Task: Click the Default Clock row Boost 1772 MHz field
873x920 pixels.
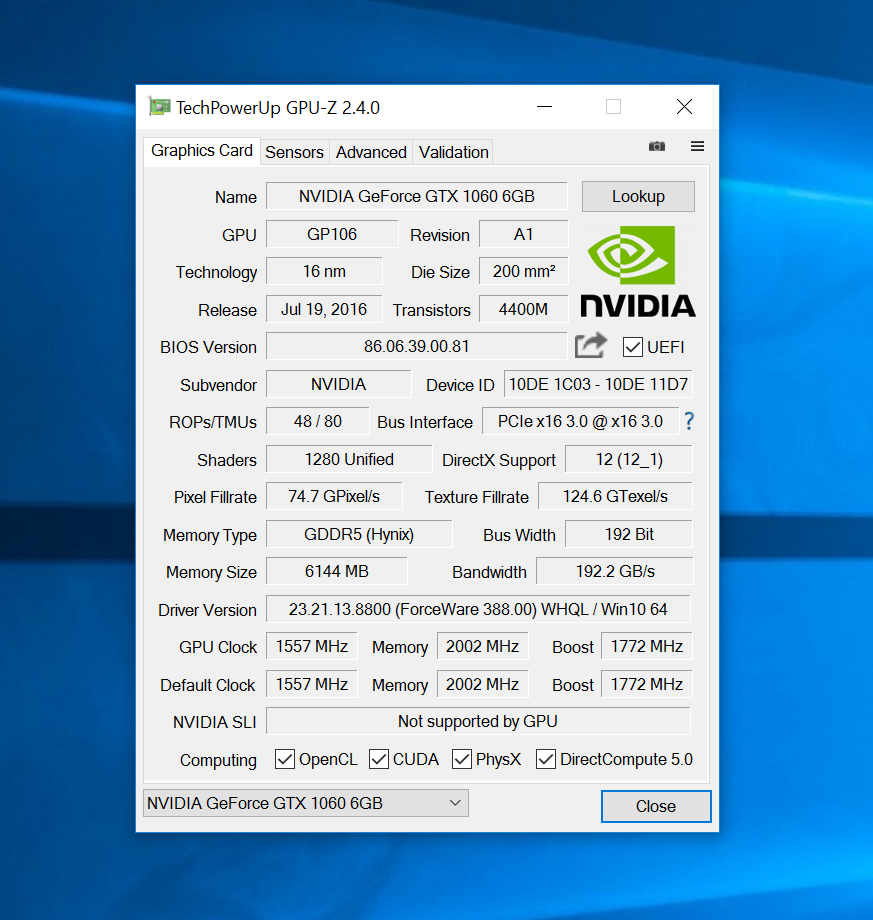Action: (x=647, y=685)
